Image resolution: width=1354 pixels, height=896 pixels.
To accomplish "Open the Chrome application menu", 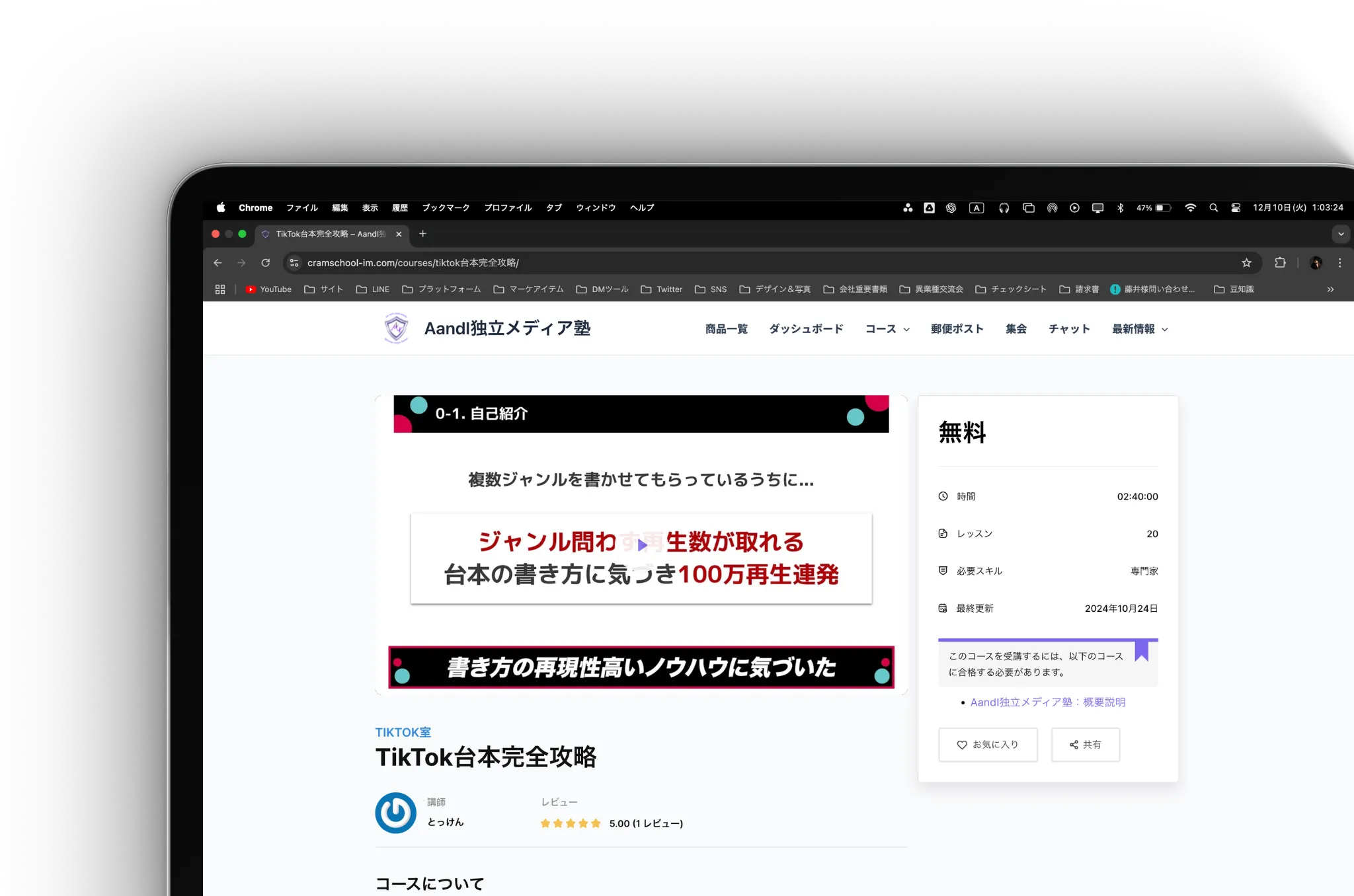I will point(255,207).
